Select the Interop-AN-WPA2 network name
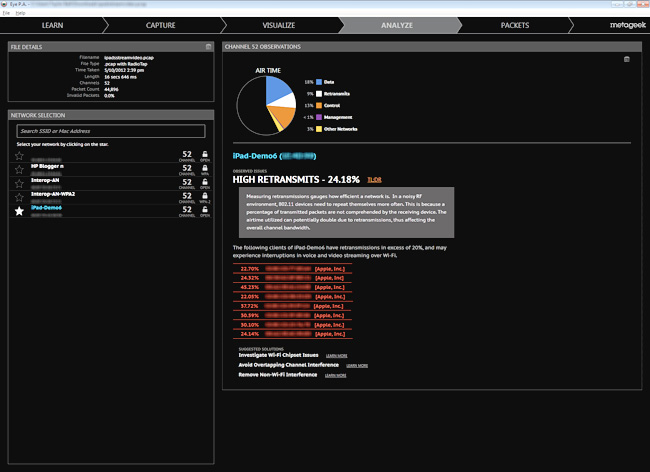 [53, 194]
